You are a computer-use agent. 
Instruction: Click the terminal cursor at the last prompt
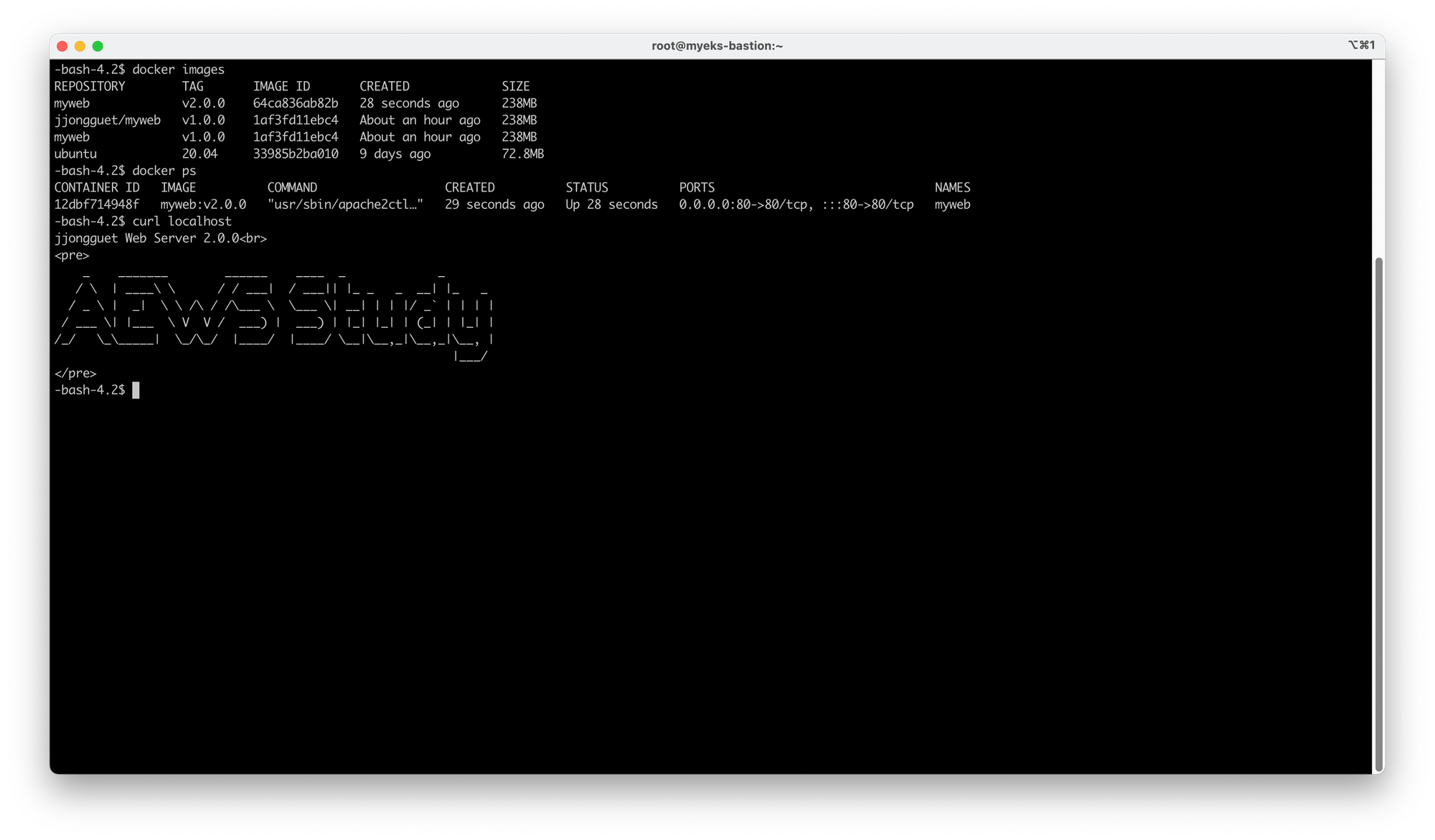point(136,390)
